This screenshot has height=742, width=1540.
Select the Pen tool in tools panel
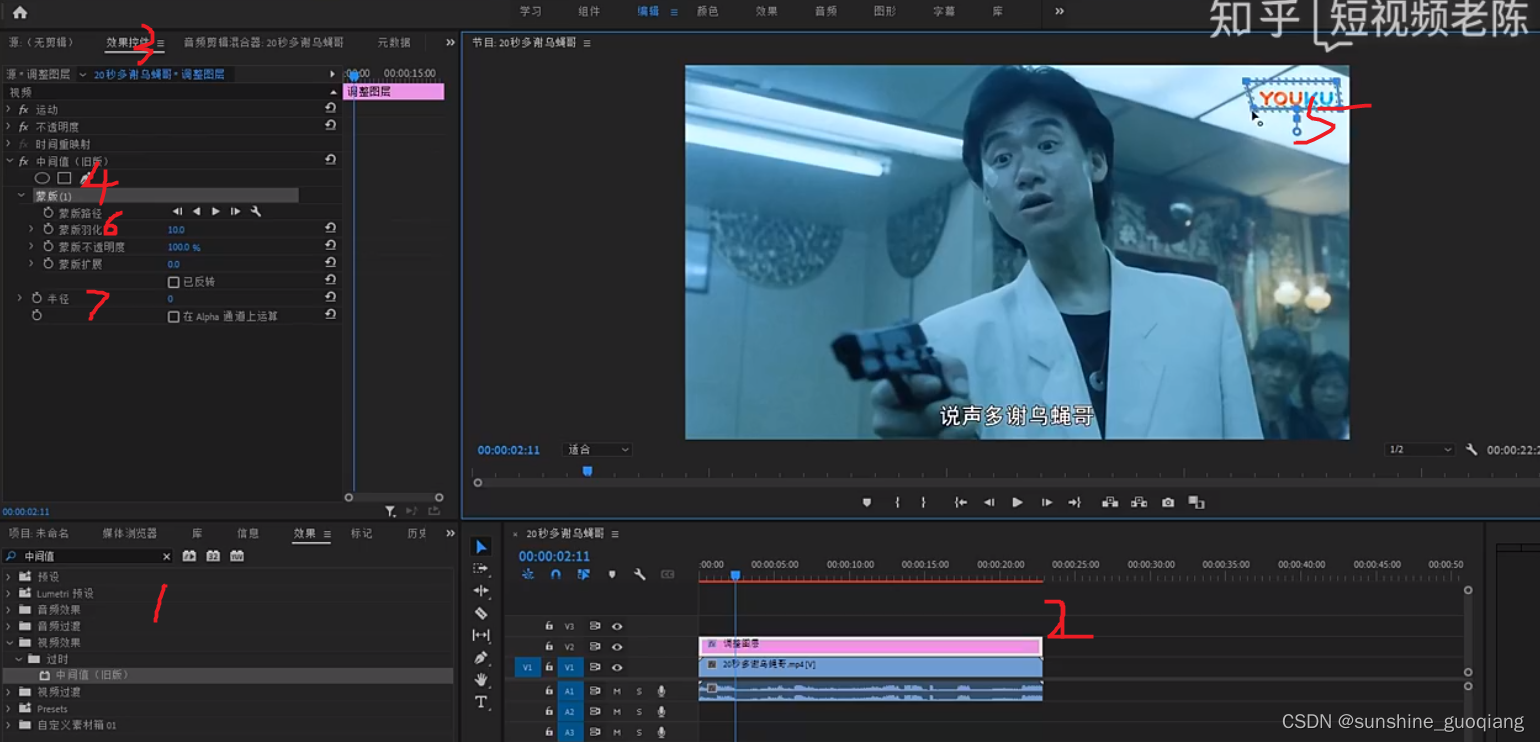[x=481, y=657]
